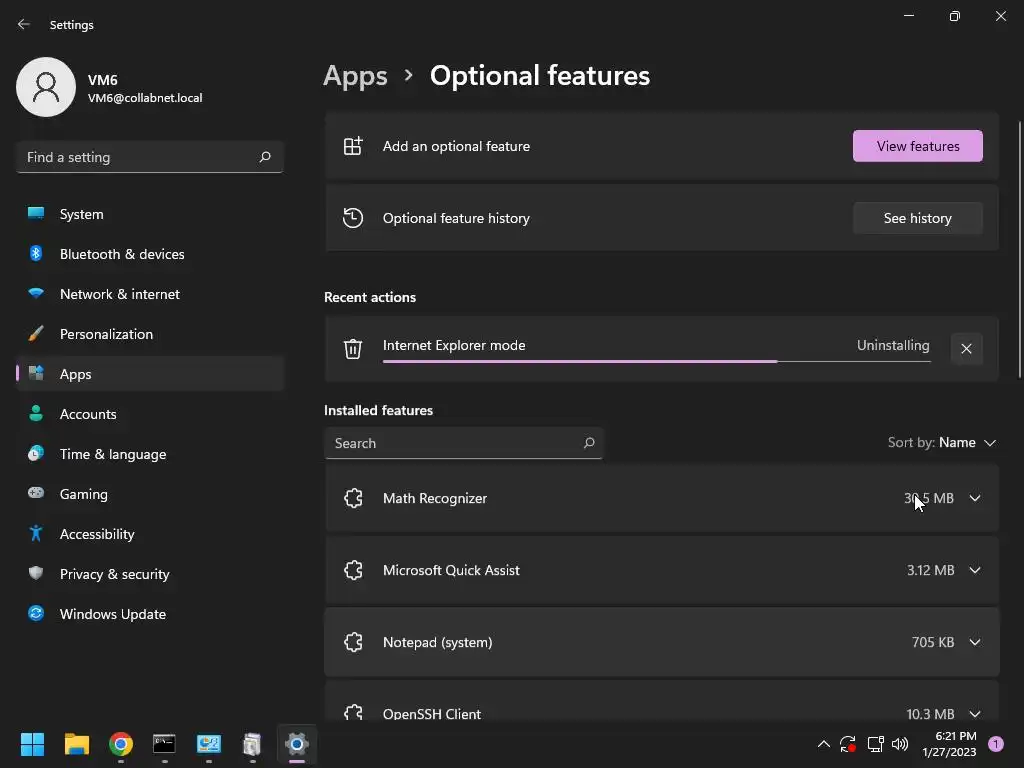
Task: Open File Explorer from the taskbar
Action: (76, 744)
